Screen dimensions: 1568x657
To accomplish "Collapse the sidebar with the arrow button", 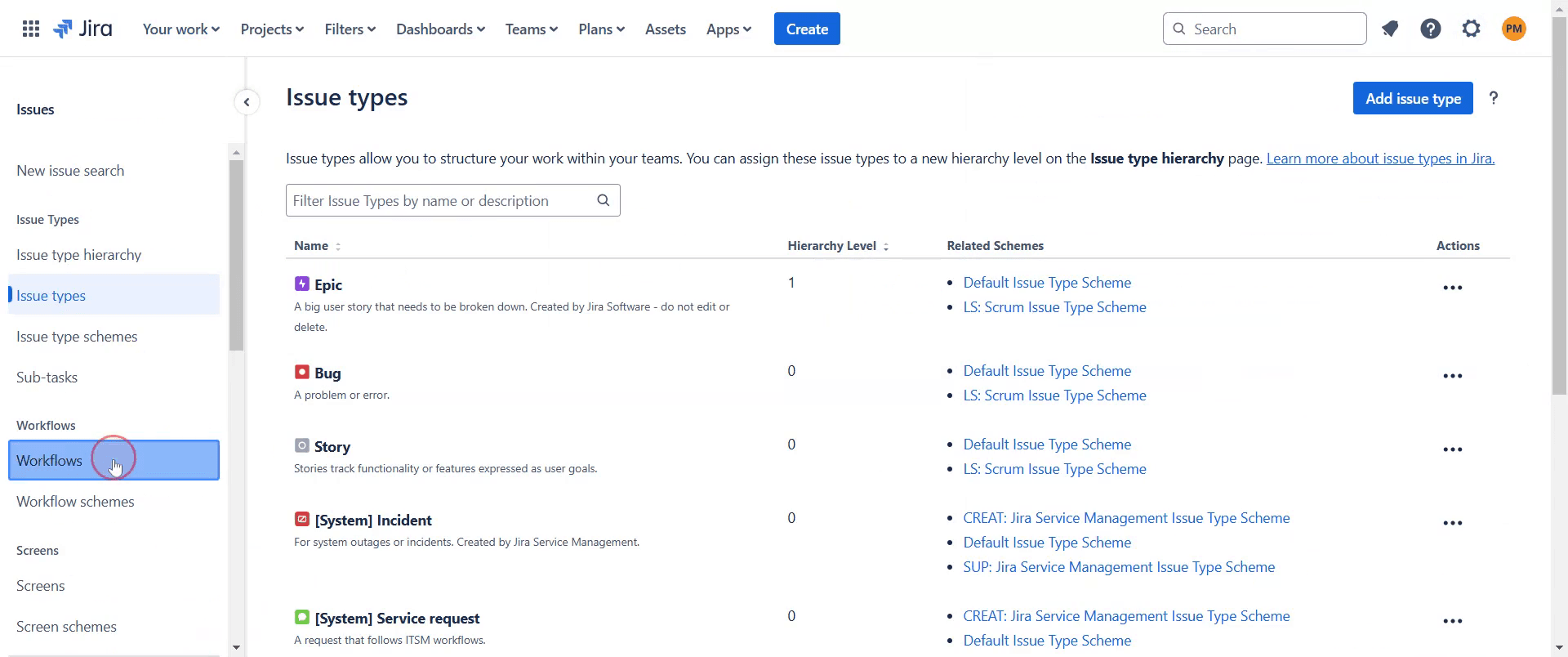I will 247,102.
